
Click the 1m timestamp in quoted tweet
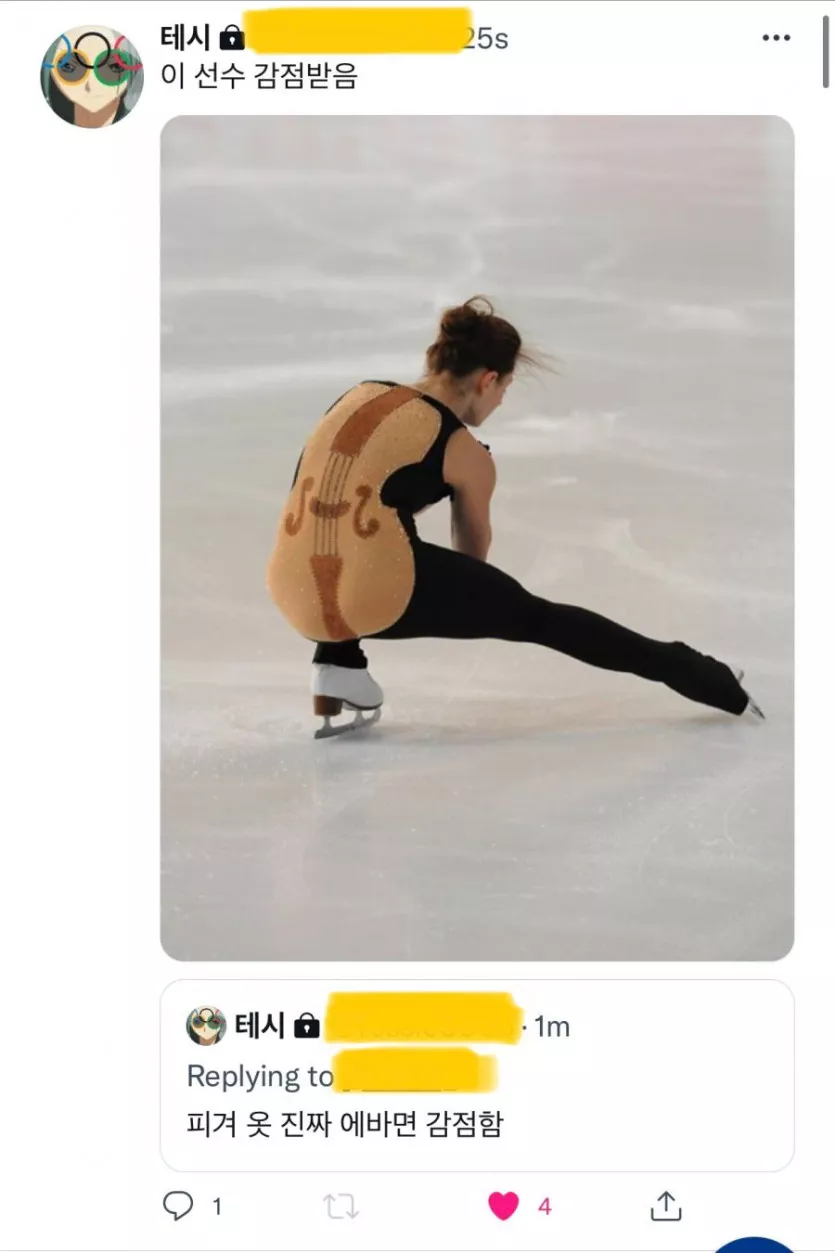pos(551,1026)
